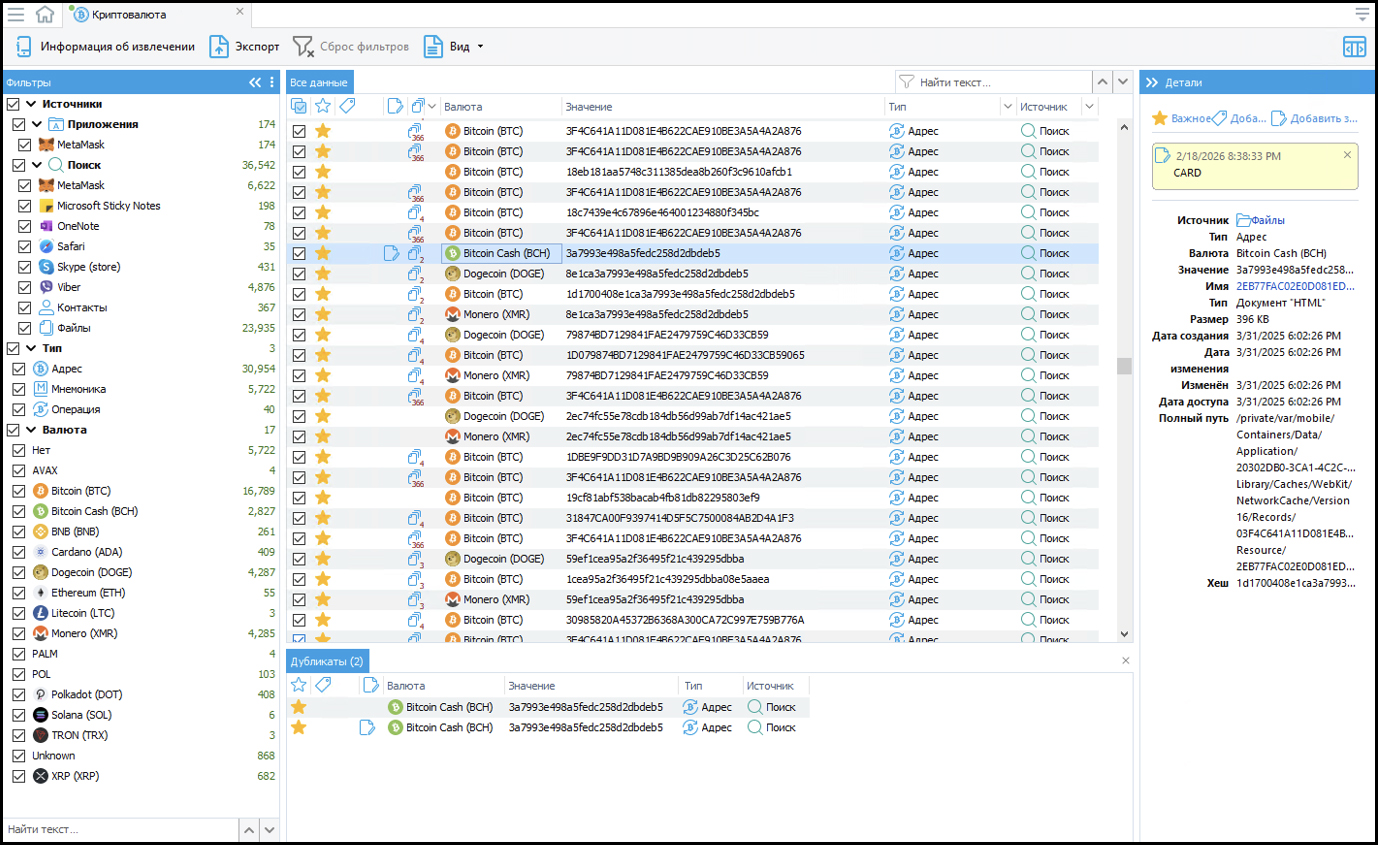Open the Тип column filter dropdown in the main table
The height and width of the screenshot is (845, 1378).
[x=1007, y=106]
